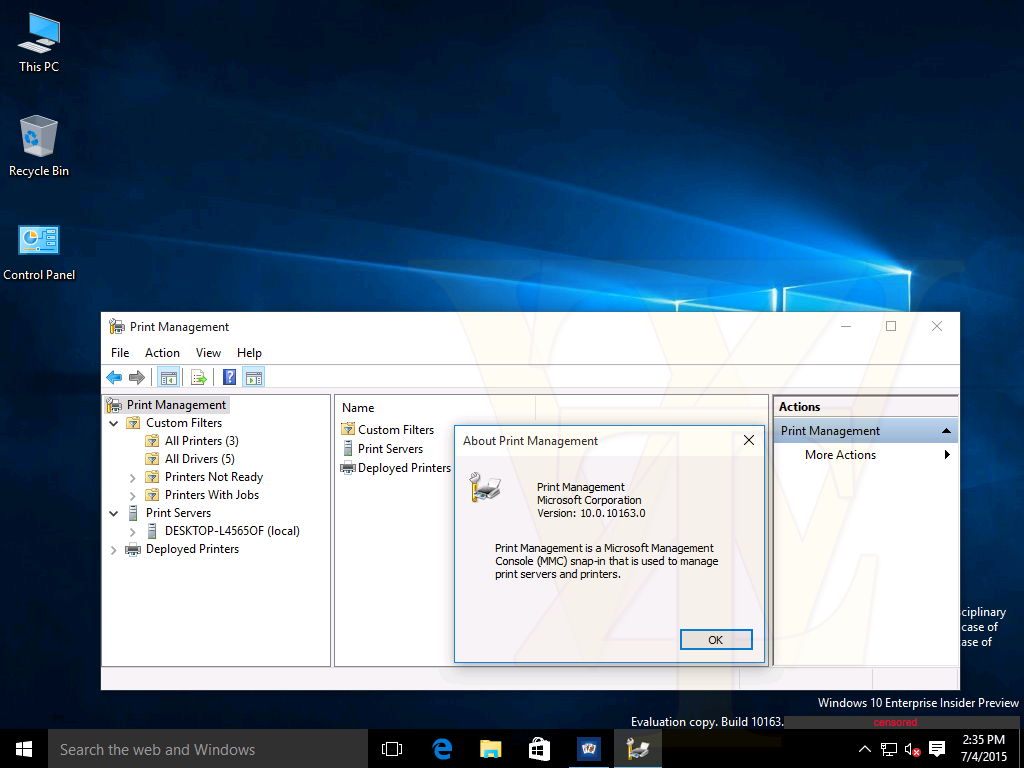The height and width of the screenshot is (768, 1024).
Task: Open Task View from the taskbar
Action: tap(392, 748)
